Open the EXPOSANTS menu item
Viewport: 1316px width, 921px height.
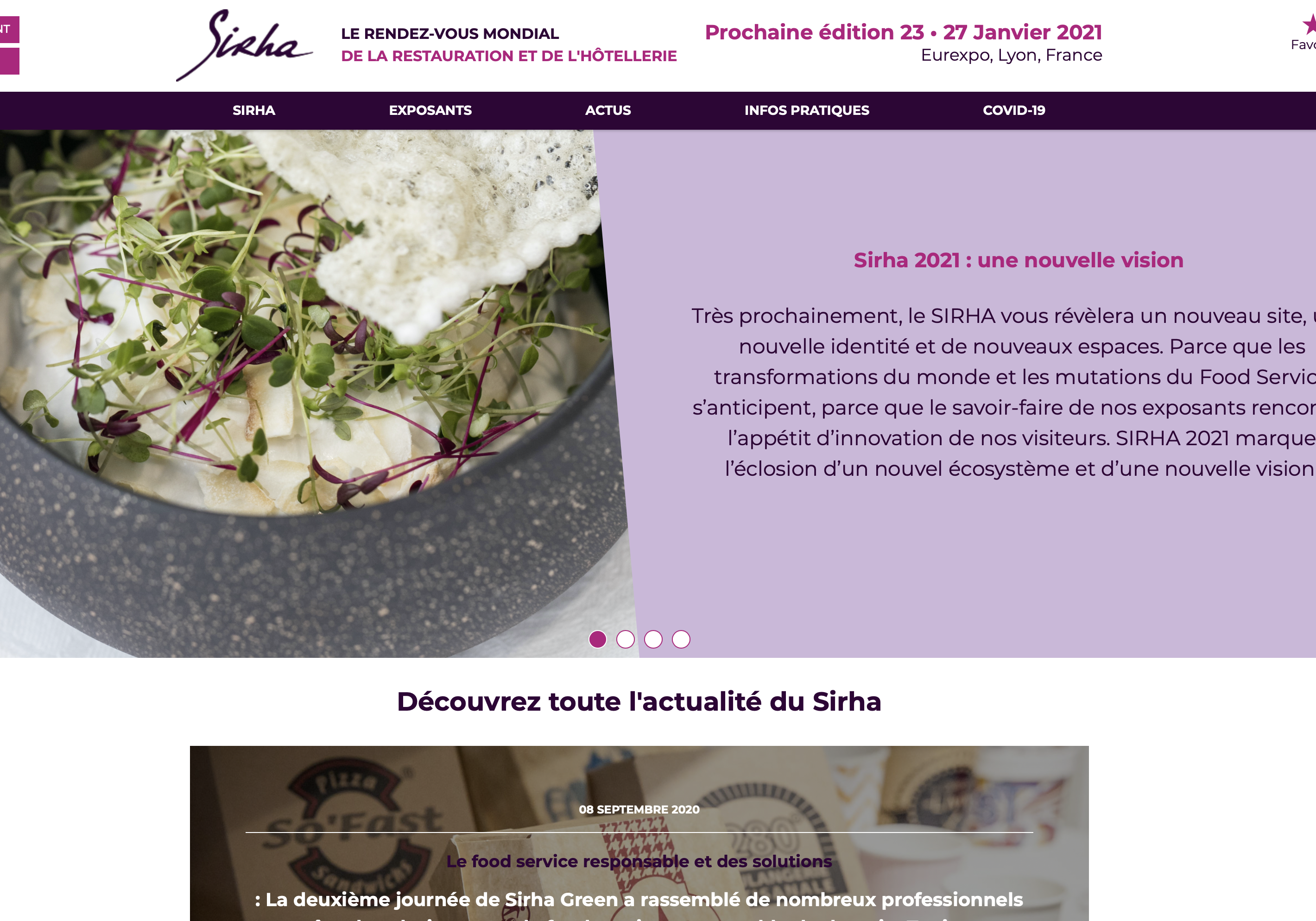pyautogui.click(x=430, y=110)
